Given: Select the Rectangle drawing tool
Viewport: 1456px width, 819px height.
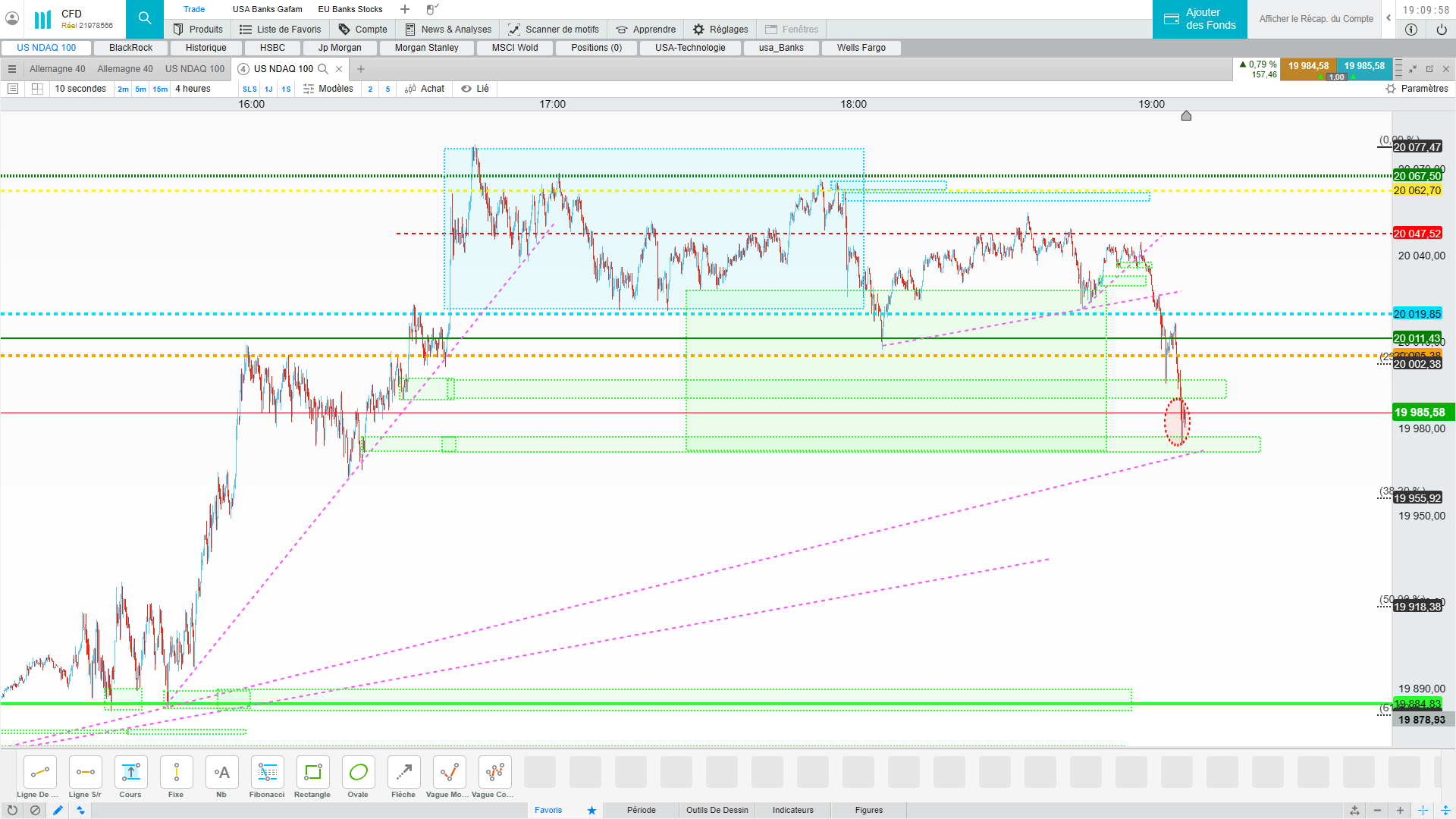Looking at the screenshot, I should pos(312,773).
